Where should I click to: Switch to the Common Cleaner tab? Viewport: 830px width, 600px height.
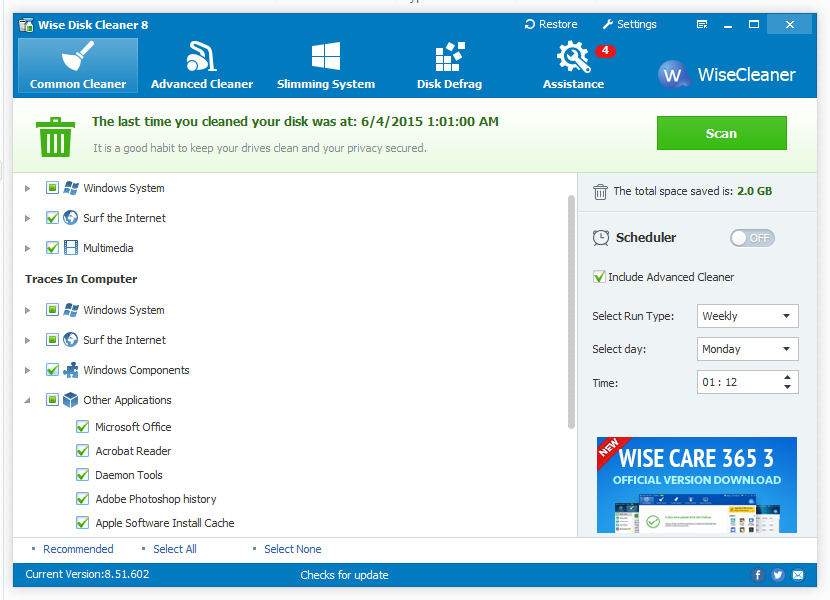pos(78,66)
